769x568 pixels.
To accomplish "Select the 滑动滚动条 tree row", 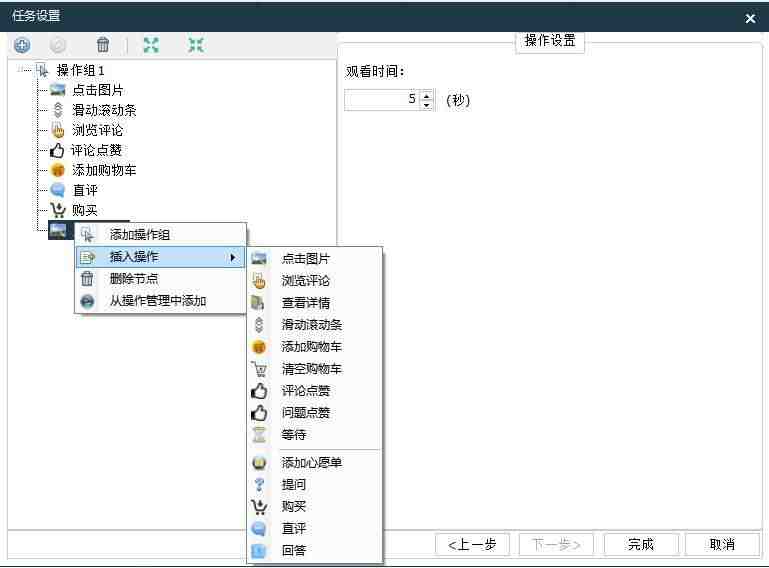I will pyautogui.click(x=104, y=110).
